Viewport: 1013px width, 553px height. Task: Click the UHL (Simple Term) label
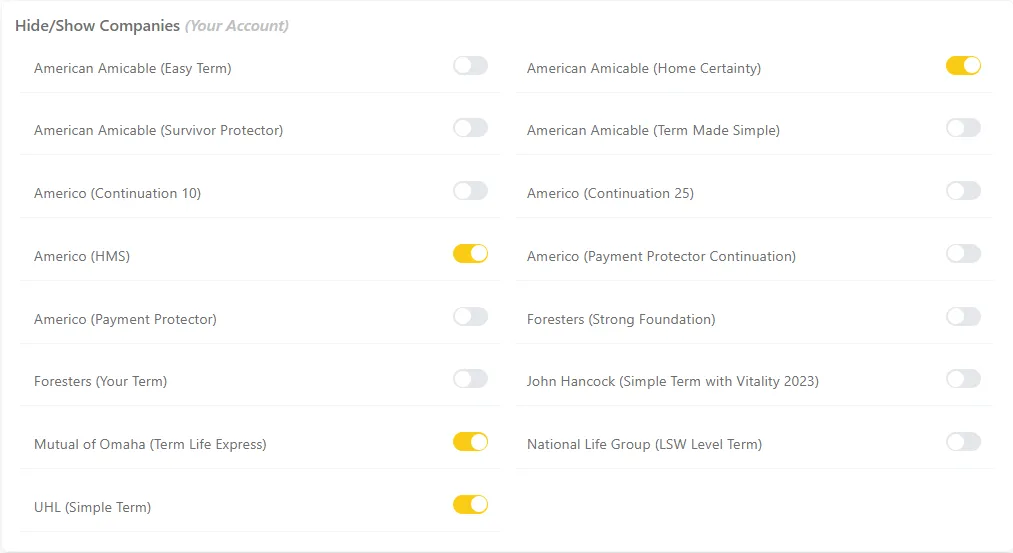(92, 507)
